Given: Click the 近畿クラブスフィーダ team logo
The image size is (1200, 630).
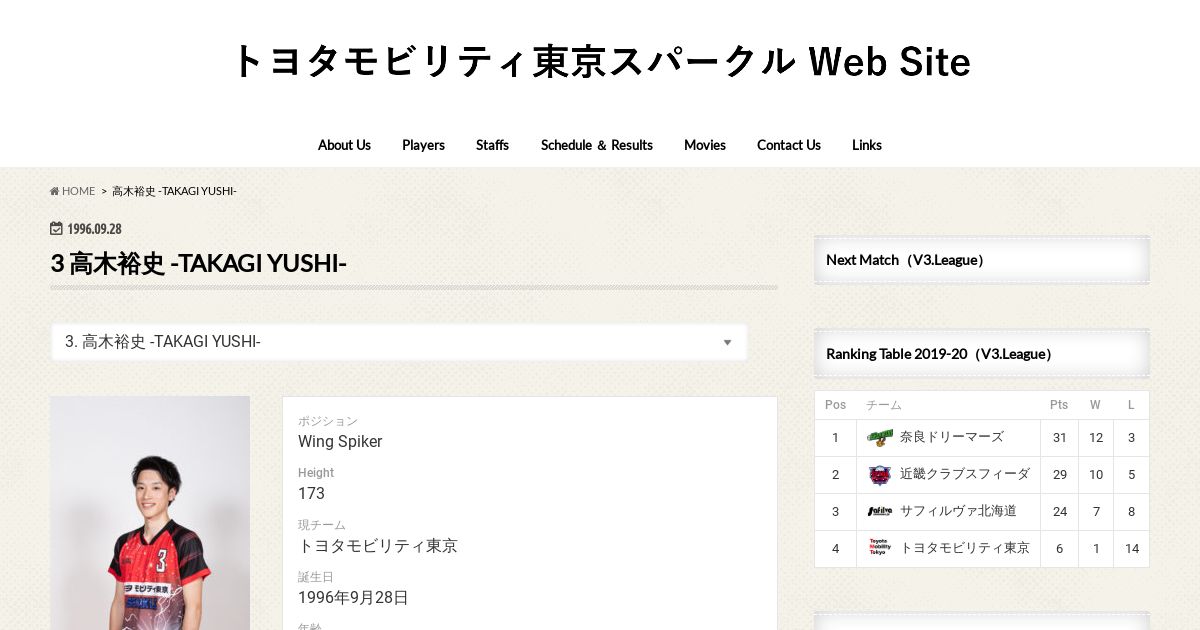Looking at the screenshot, I should 880,474.
